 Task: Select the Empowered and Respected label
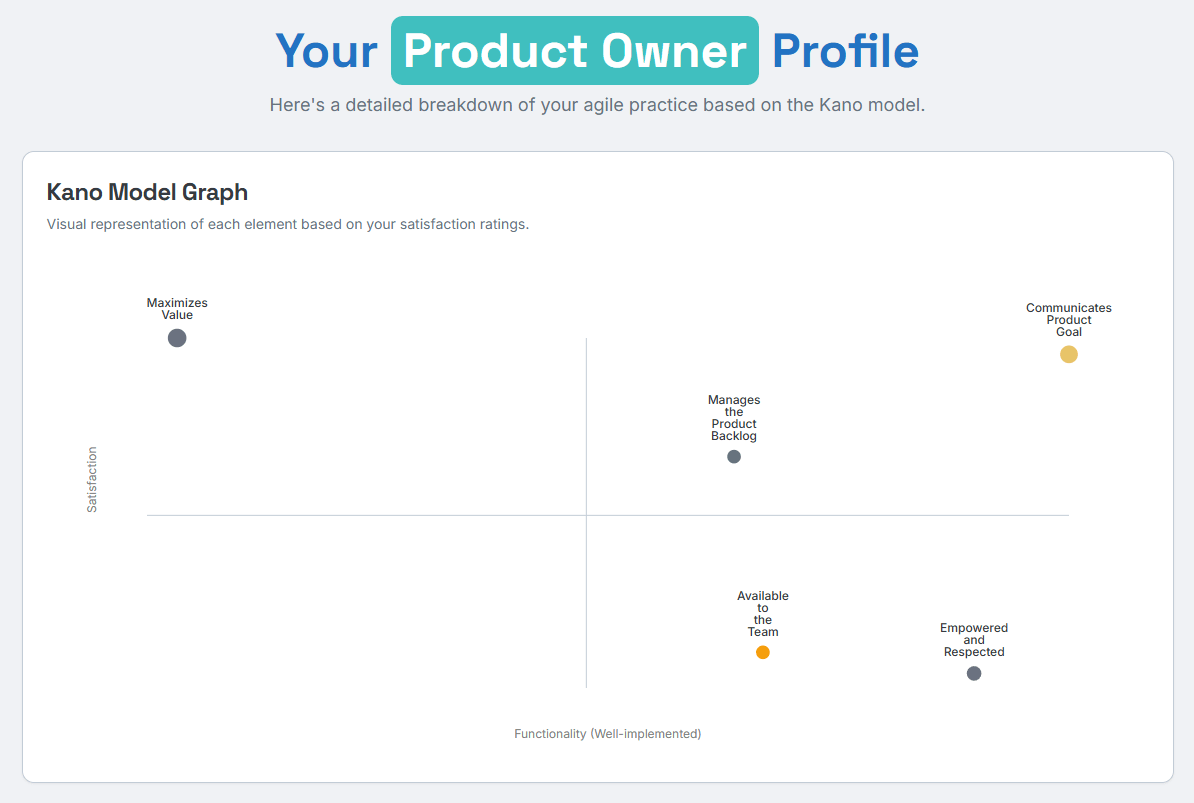[x=974, y=640]
